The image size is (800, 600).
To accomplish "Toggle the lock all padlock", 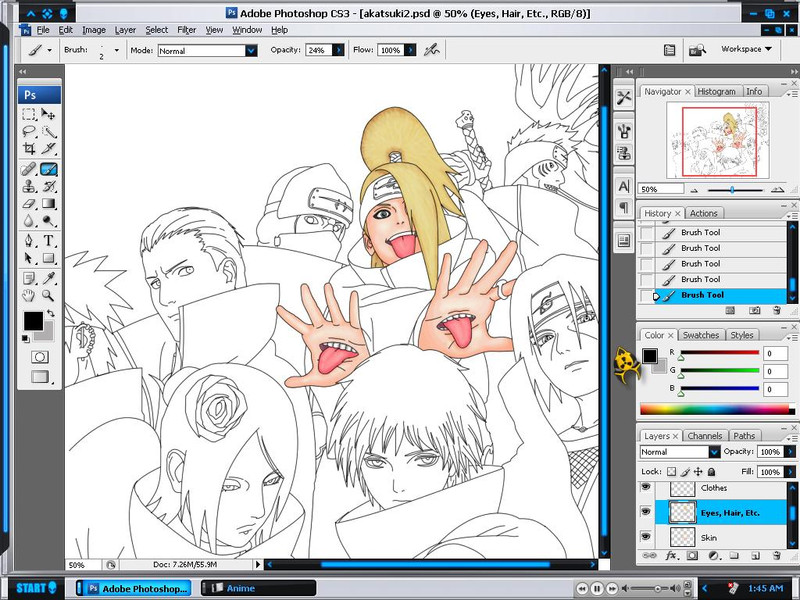I will point(711,472).
